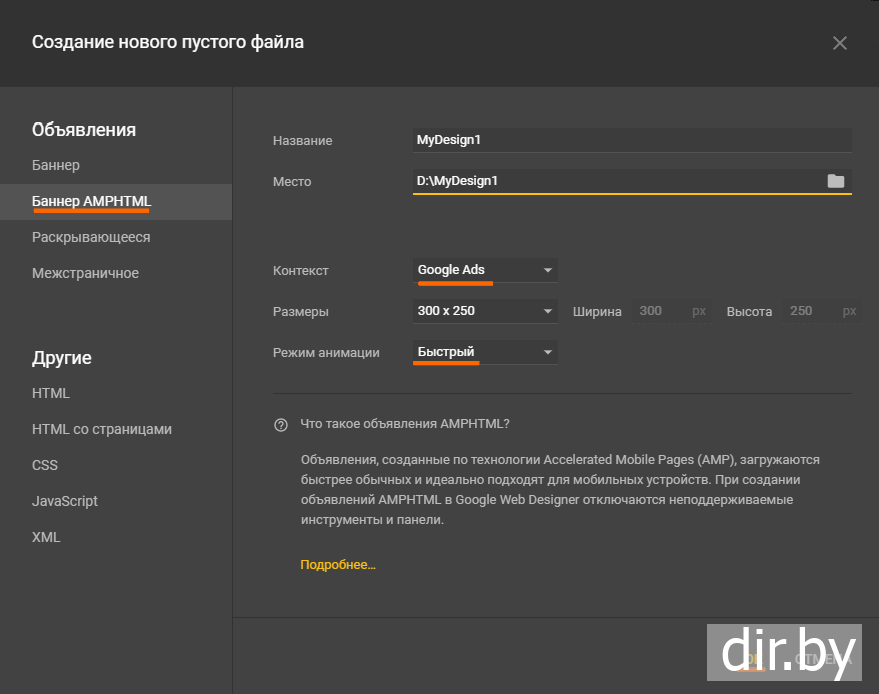Click the question mark help icon
Image resolution: width=879 pixels, height=694 pixels.
pos(281,424)
